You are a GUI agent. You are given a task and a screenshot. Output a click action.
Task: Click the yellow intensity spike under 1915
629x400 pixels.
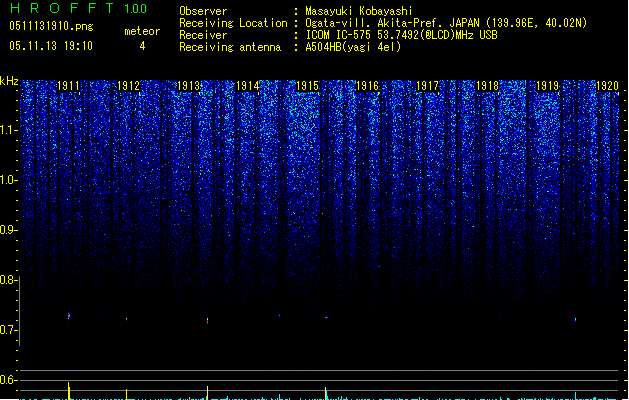click(x=326, y=393)
